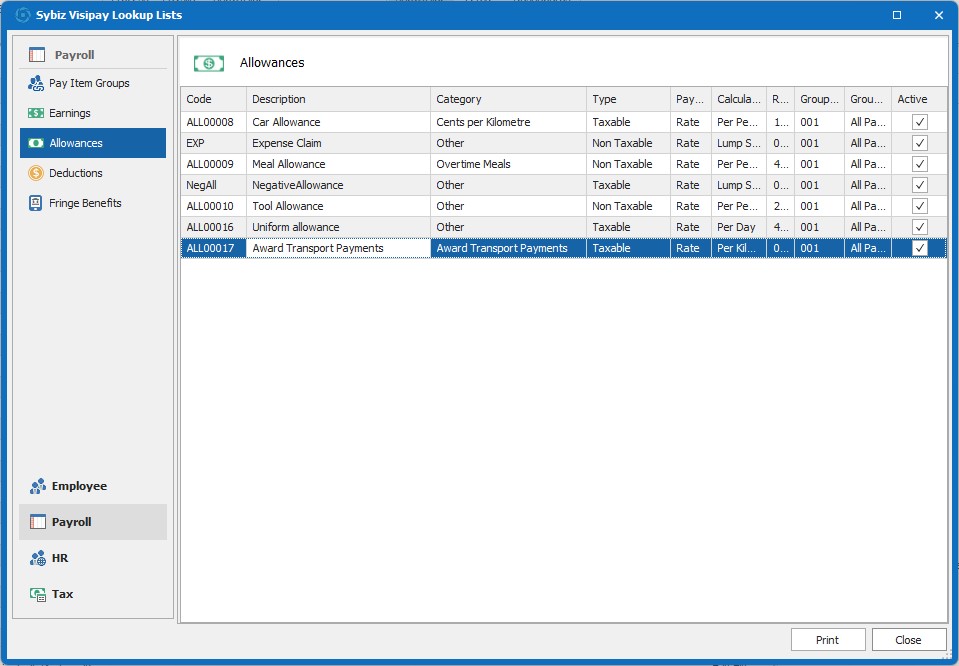Viewport: 959px width, 666px height.
Task: Click the Per Day calculation cell
Action: tap(738, 227)
